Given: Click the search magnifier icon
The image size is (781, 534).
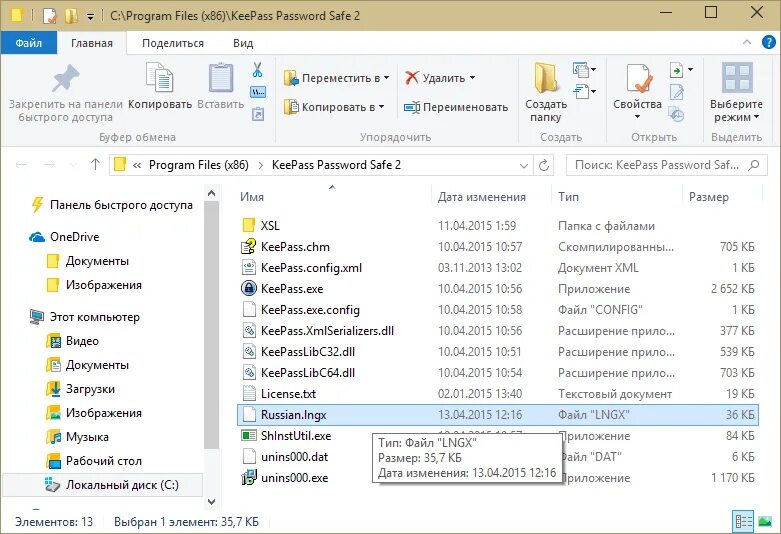Looking at the screenshot, I should click(754, 164).
